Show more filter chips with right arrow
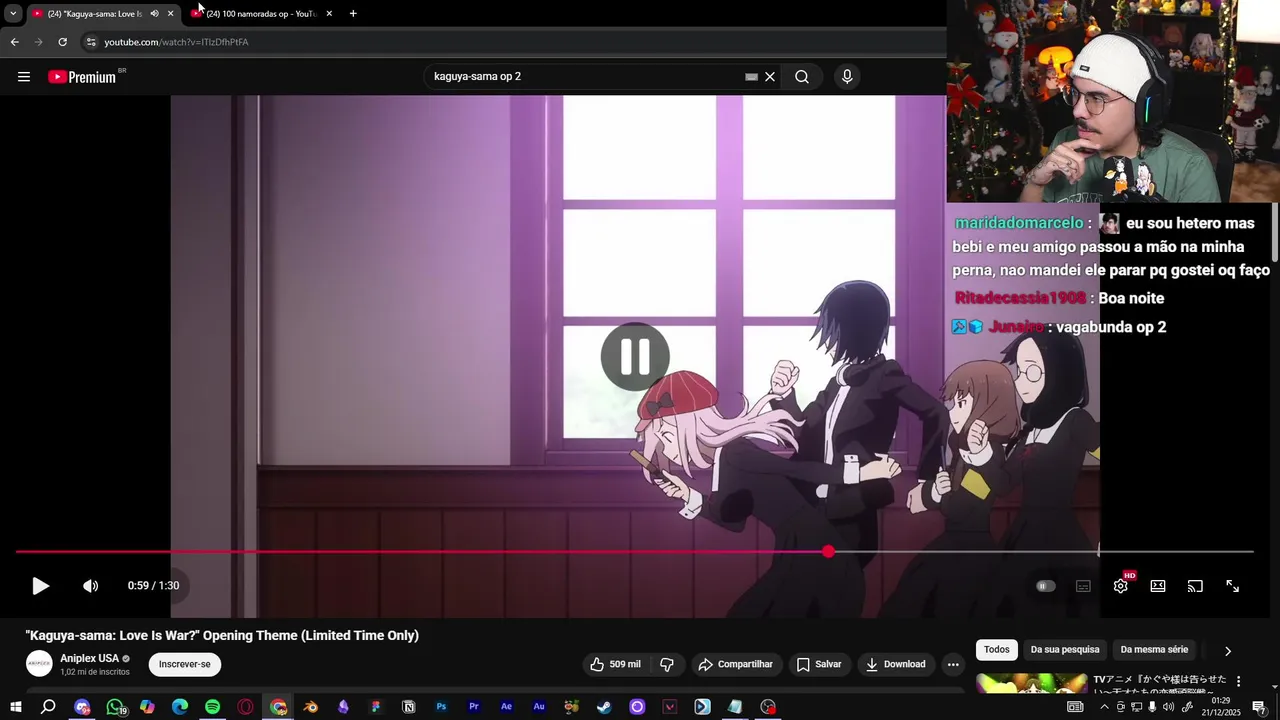1280x720 pixels. coord(1228,651)
